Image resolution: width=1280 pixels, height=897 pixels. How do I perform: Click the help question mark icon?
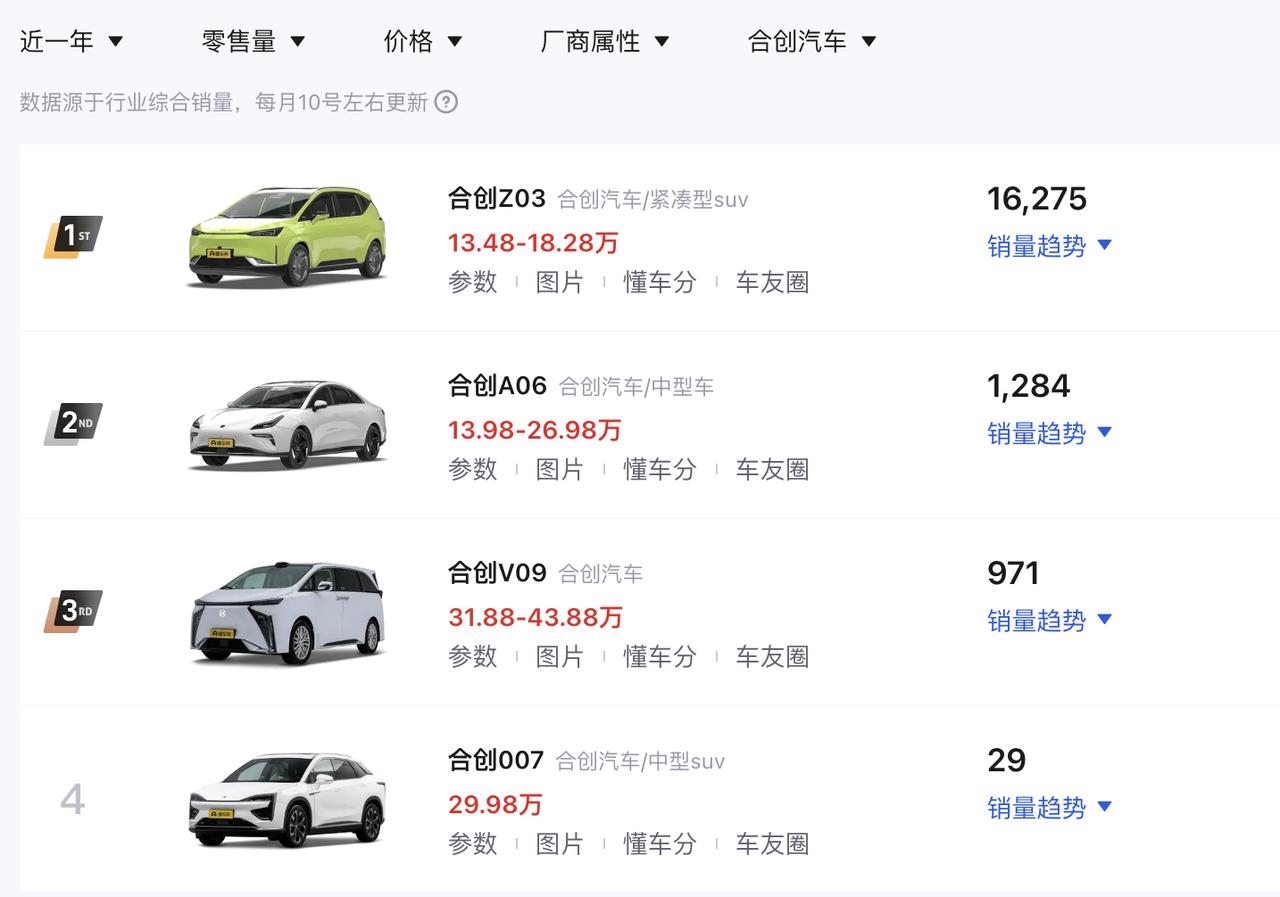coord(446,102)
